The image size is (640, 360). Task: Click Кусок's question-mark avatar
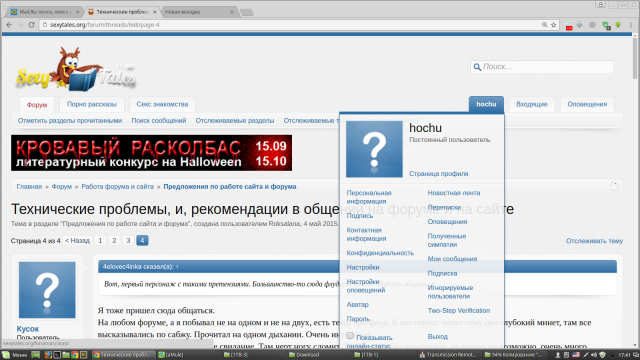(x=47, y=290)
